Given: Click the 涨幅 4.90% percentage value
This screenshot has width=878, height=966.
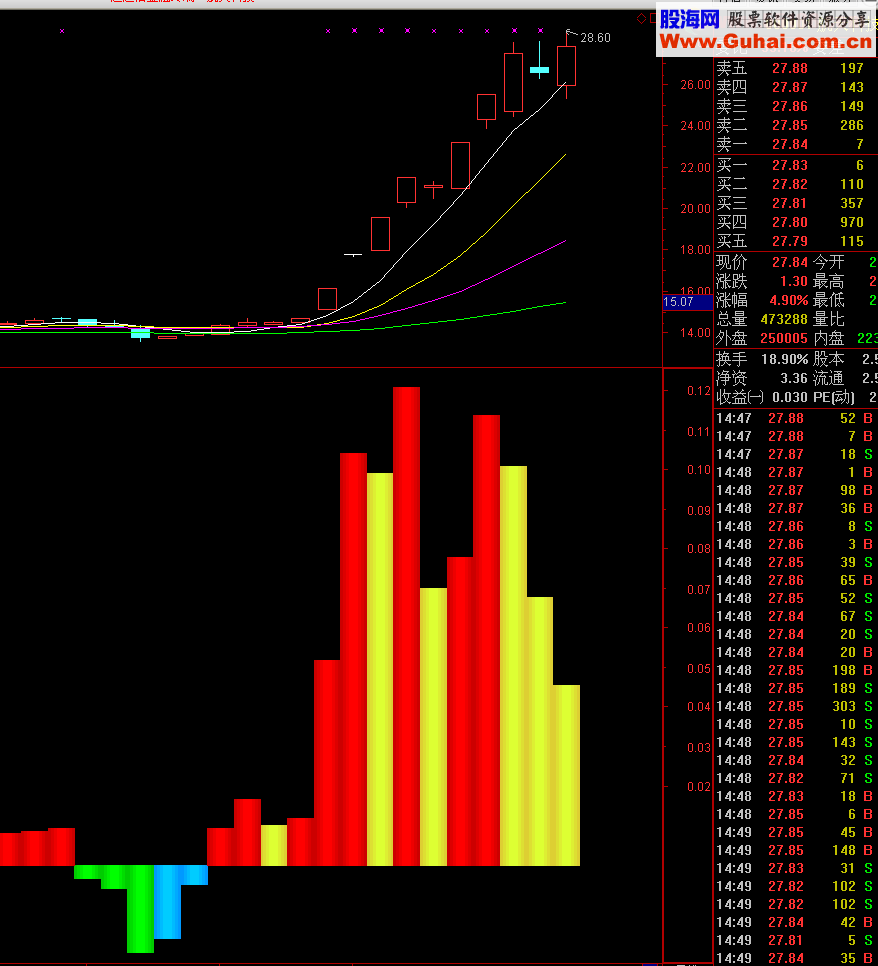Looking at the screenshot, I should (789, 301).
